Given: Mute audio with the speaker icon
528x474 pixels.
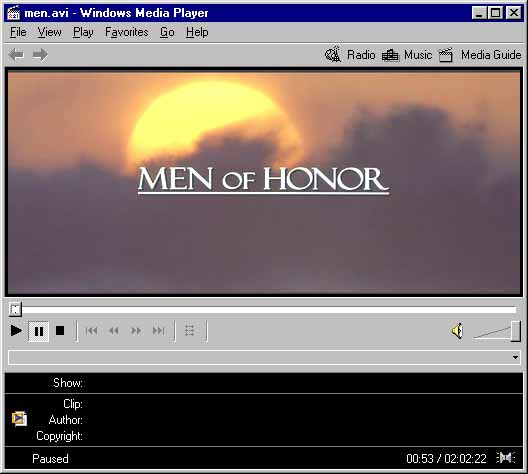Looking at the screenshot, I should click(x=458, y=331).
